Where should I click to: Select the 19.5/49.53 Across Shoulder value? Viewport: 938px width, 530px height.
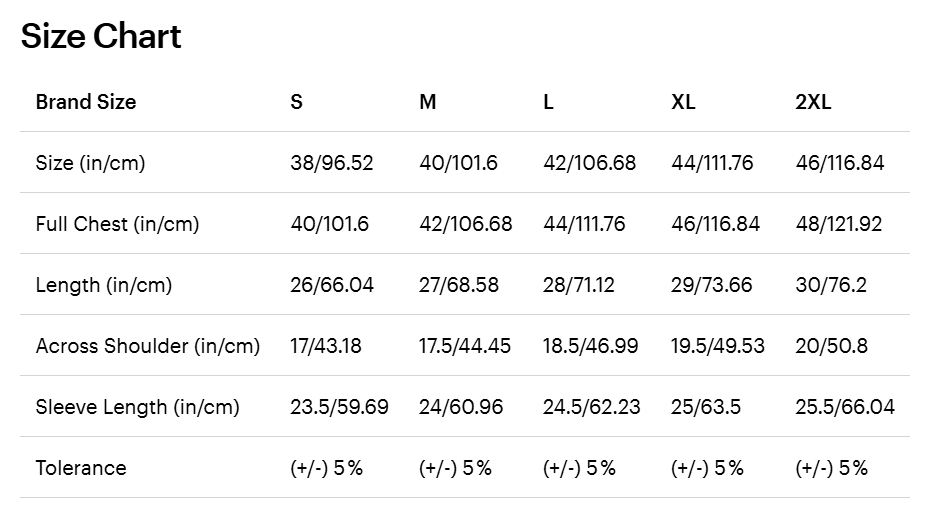(718, 346)
